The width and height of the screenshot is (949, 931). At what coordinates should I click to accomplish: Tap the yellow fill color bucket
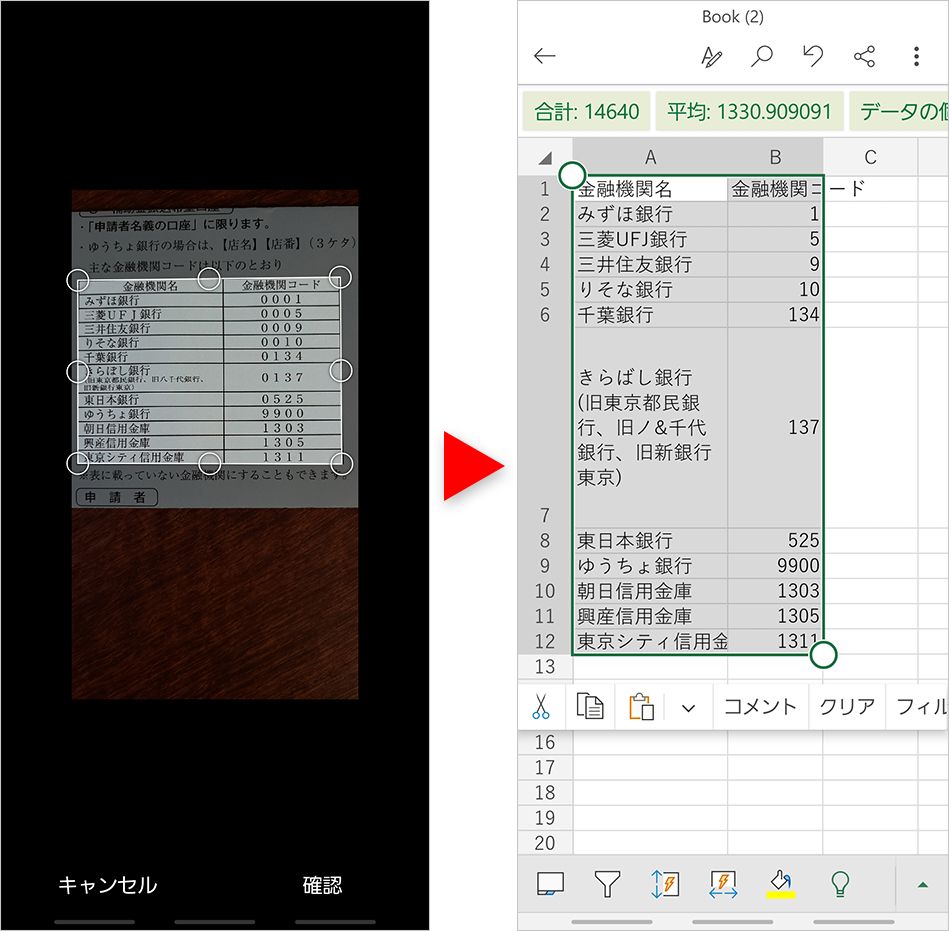click(781, 884)
